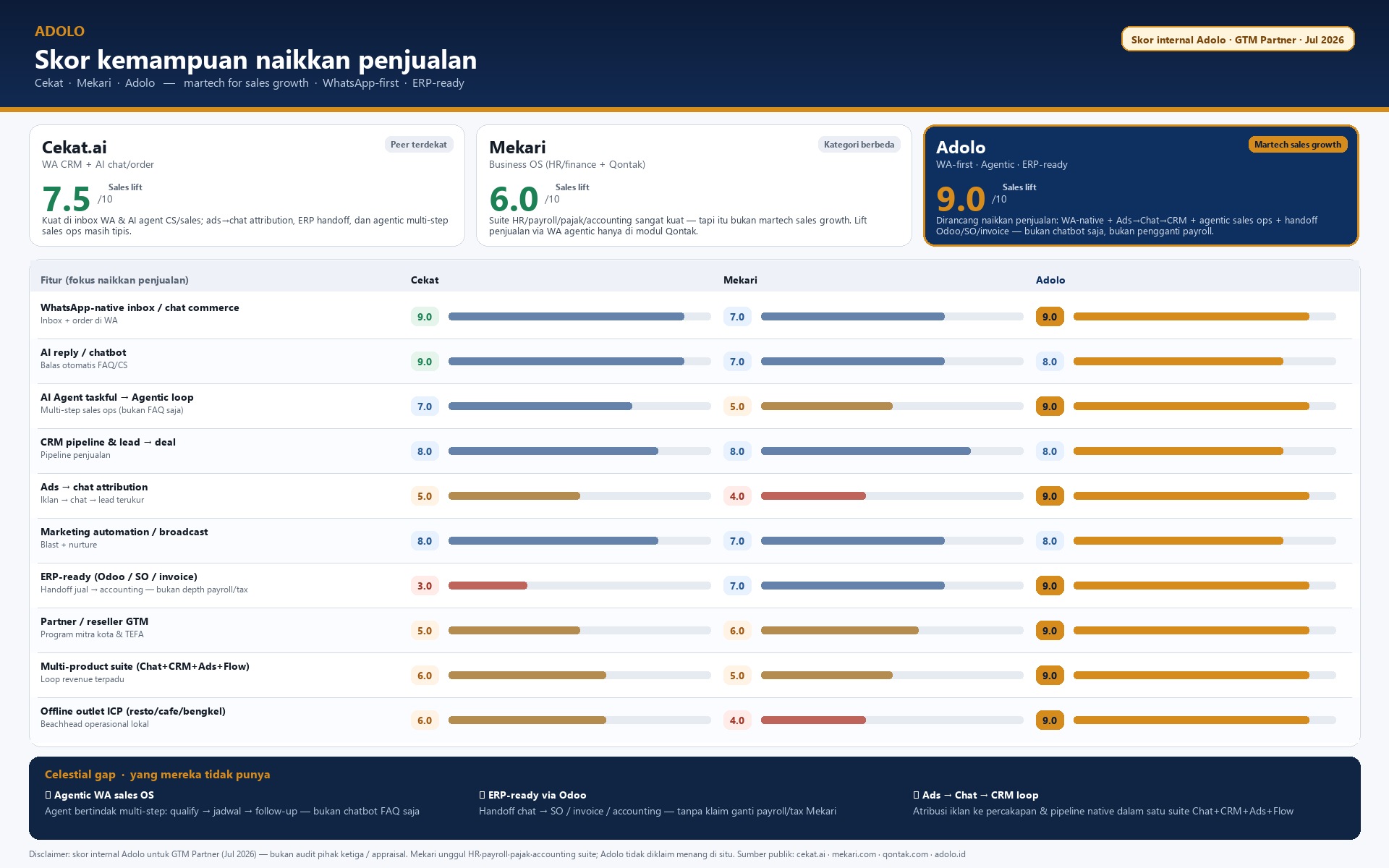Select the Mekari column header in the table

(x=740, y=280)
